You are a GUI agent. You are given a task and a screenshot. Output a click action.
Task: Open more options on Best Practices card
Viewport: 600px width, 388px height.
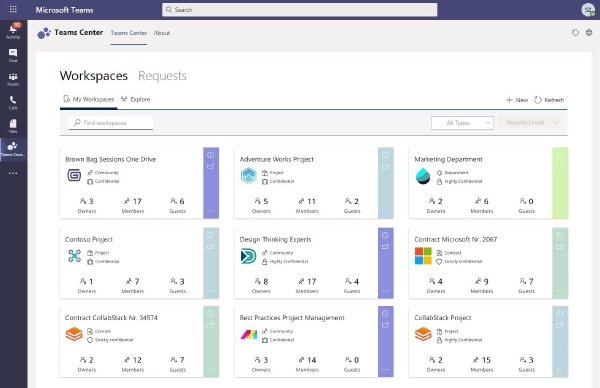point(385,370)
